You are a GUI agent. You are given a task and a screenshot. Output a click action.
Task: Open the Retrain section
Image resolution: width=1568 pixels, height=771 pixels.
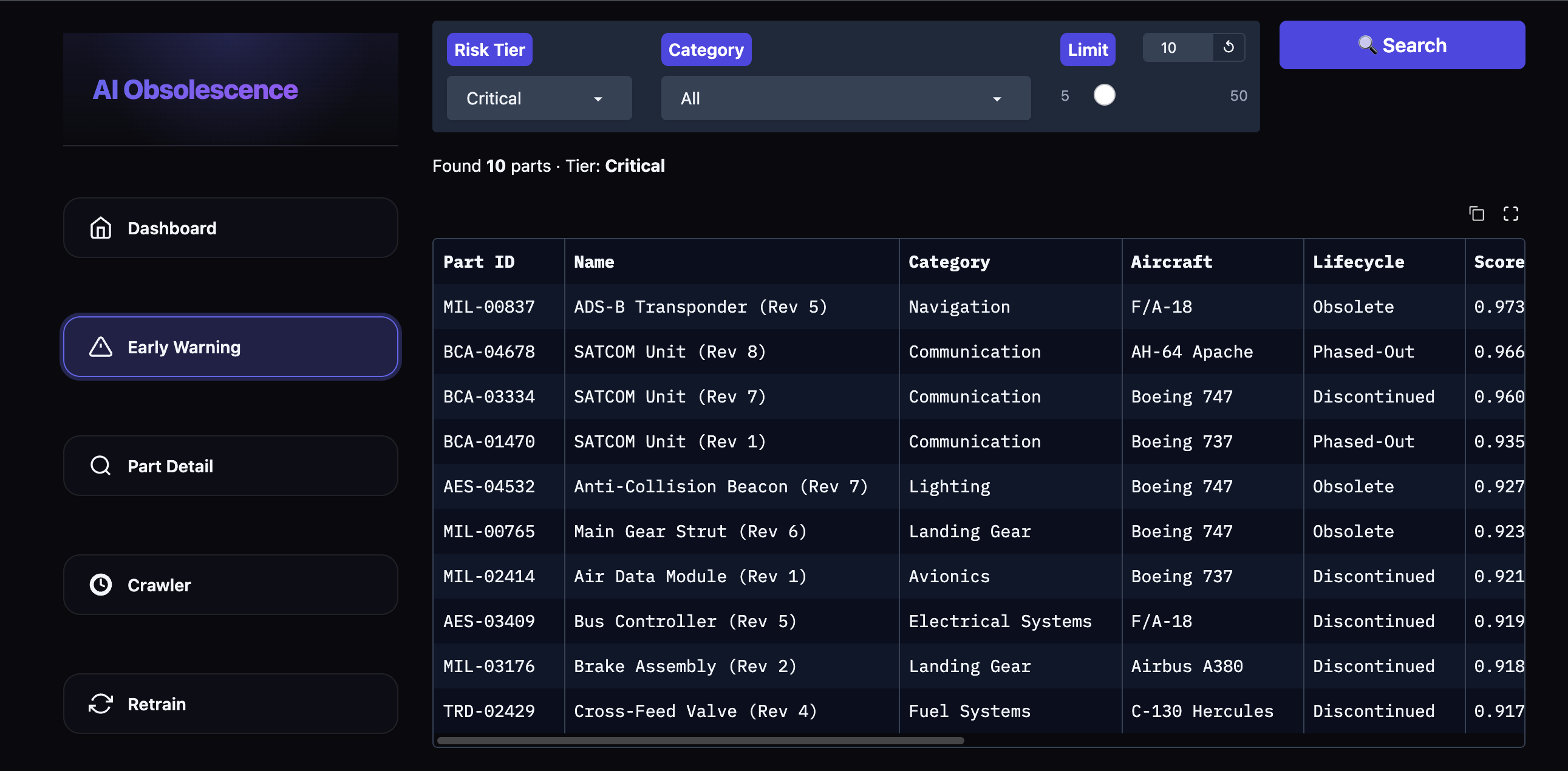tap(230, 704)
